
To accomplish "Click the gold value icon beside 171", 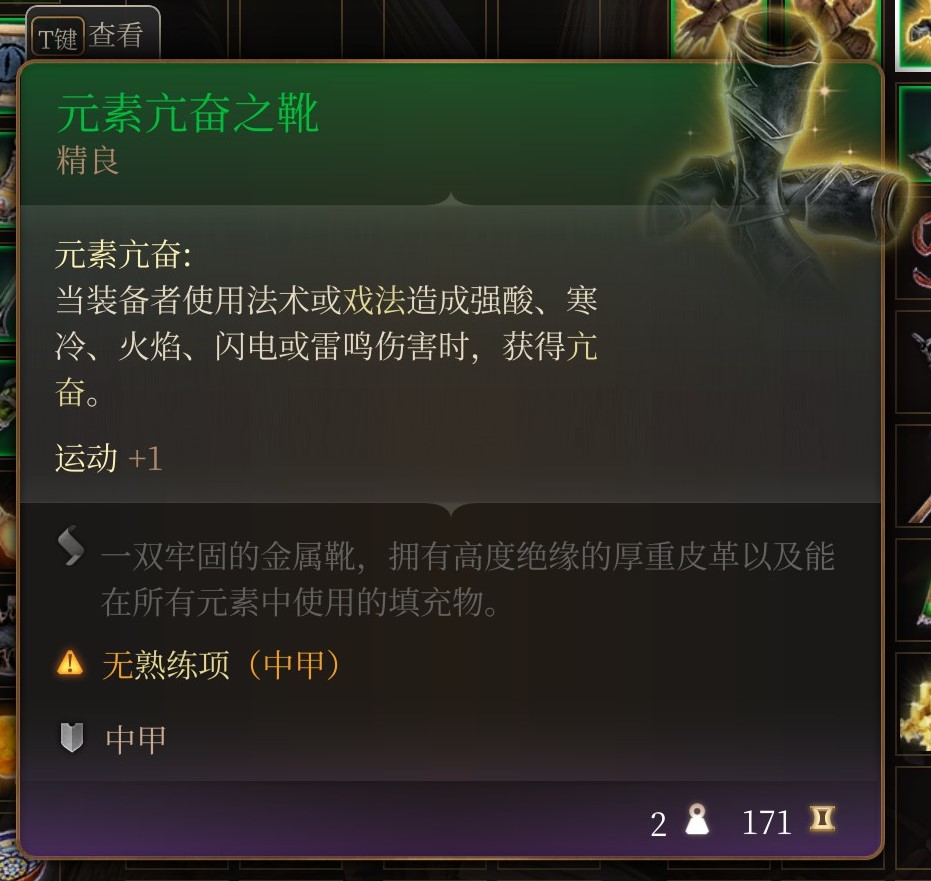I will point(823,819).
